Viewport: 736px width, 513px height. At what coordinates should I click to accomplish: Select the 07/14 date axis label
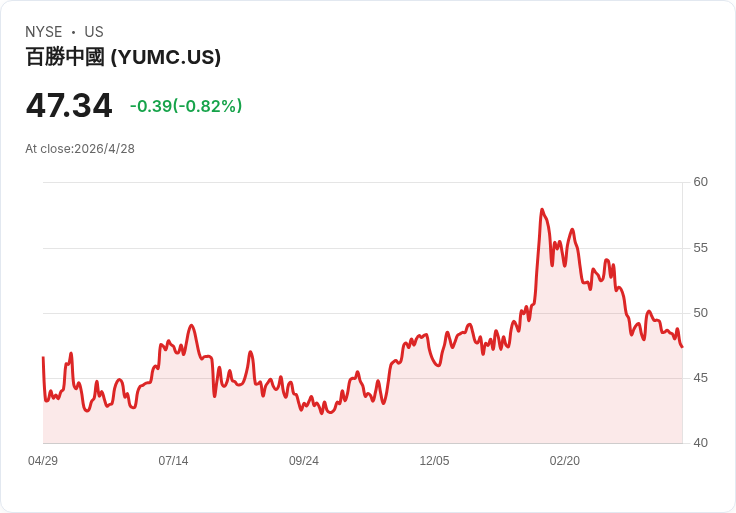click(173, 461)
